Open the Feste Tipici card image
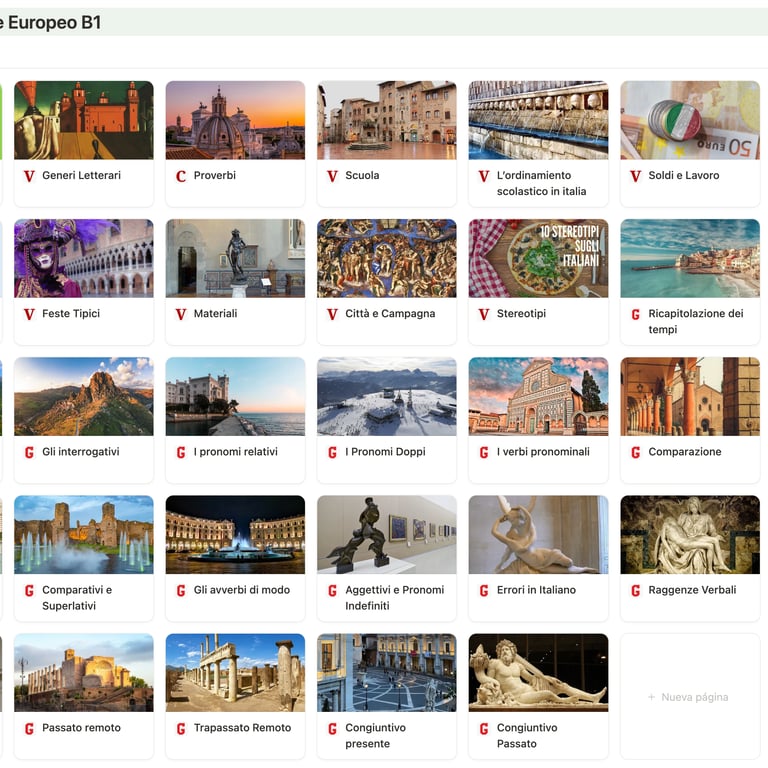Image resolution: width=768 pixels, height=768 pixels. [84, 258]
